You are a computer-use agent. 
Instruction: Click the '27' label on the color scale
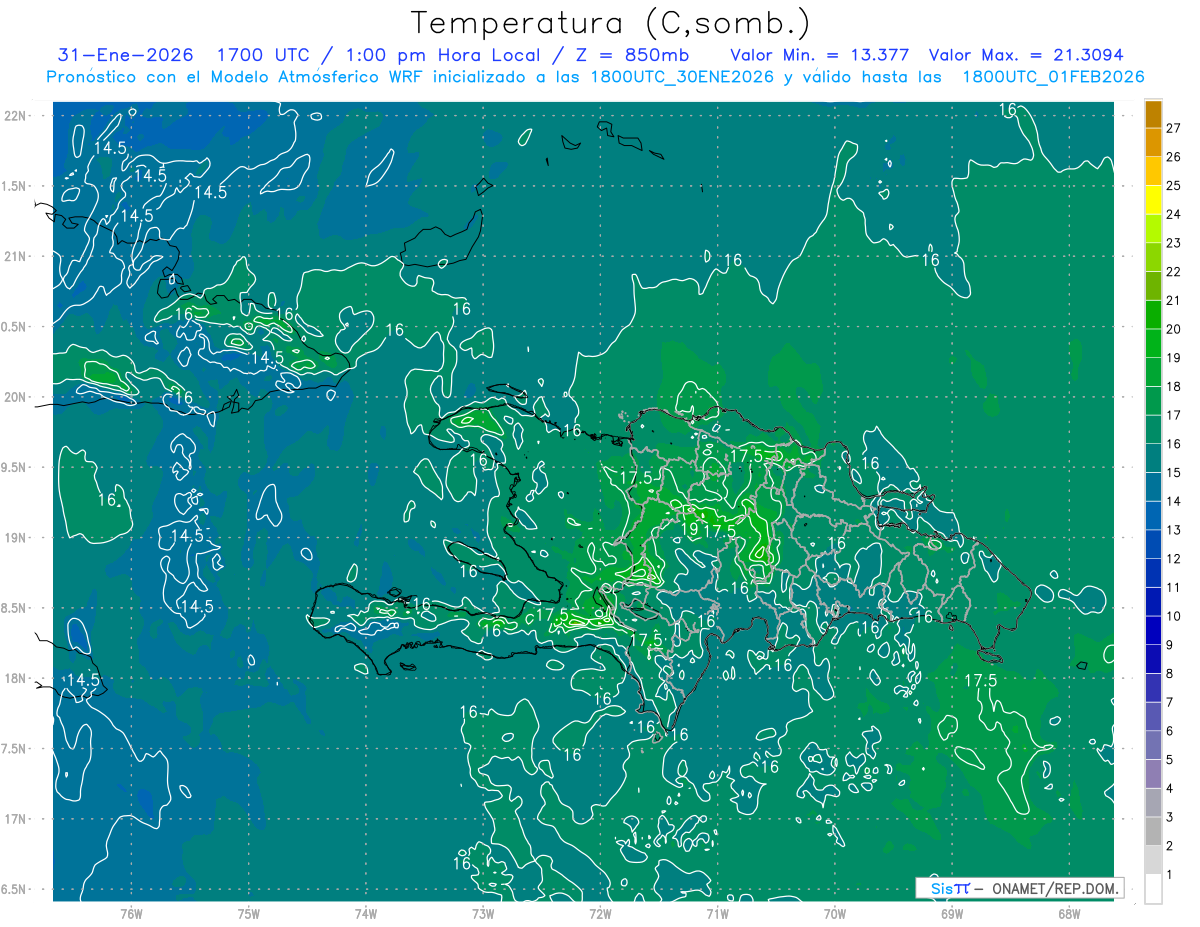point(1174,128)
